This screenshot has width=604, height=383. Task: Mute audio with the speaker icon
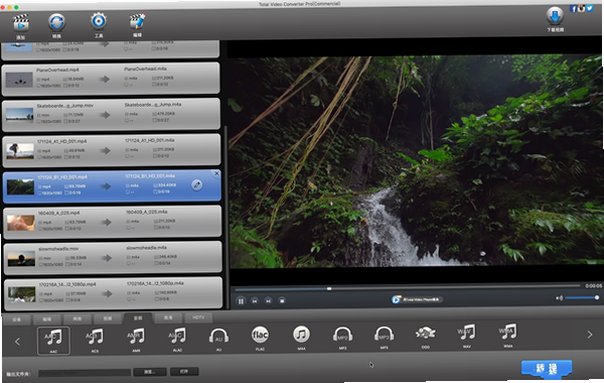point(559,298)
